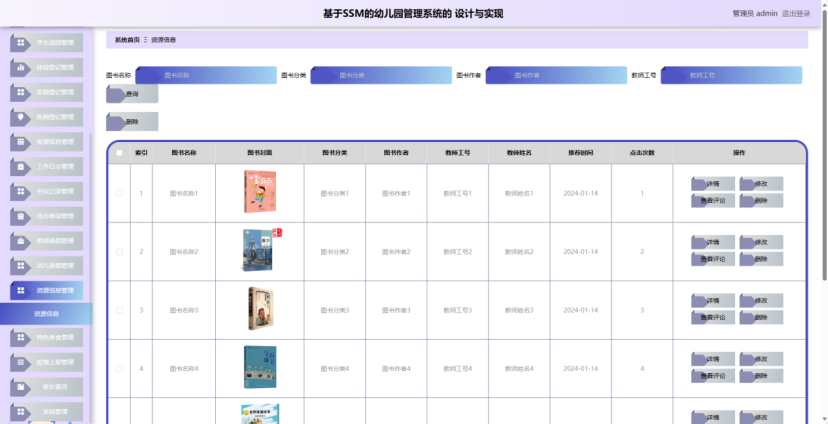Click 删除 in 图书名称2 row actions

761,259
